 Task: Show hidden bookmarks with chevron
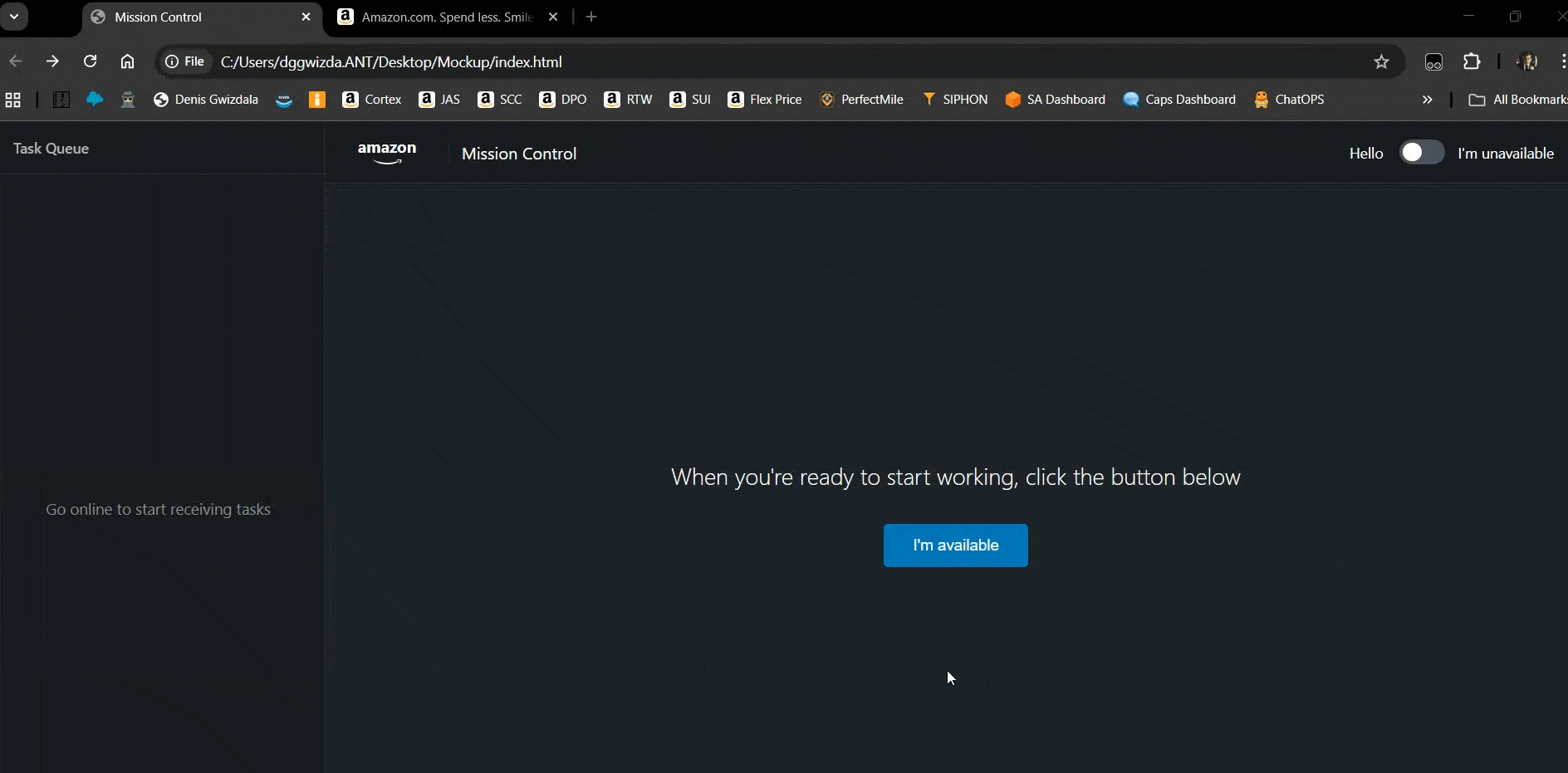tap(1427, 100)
